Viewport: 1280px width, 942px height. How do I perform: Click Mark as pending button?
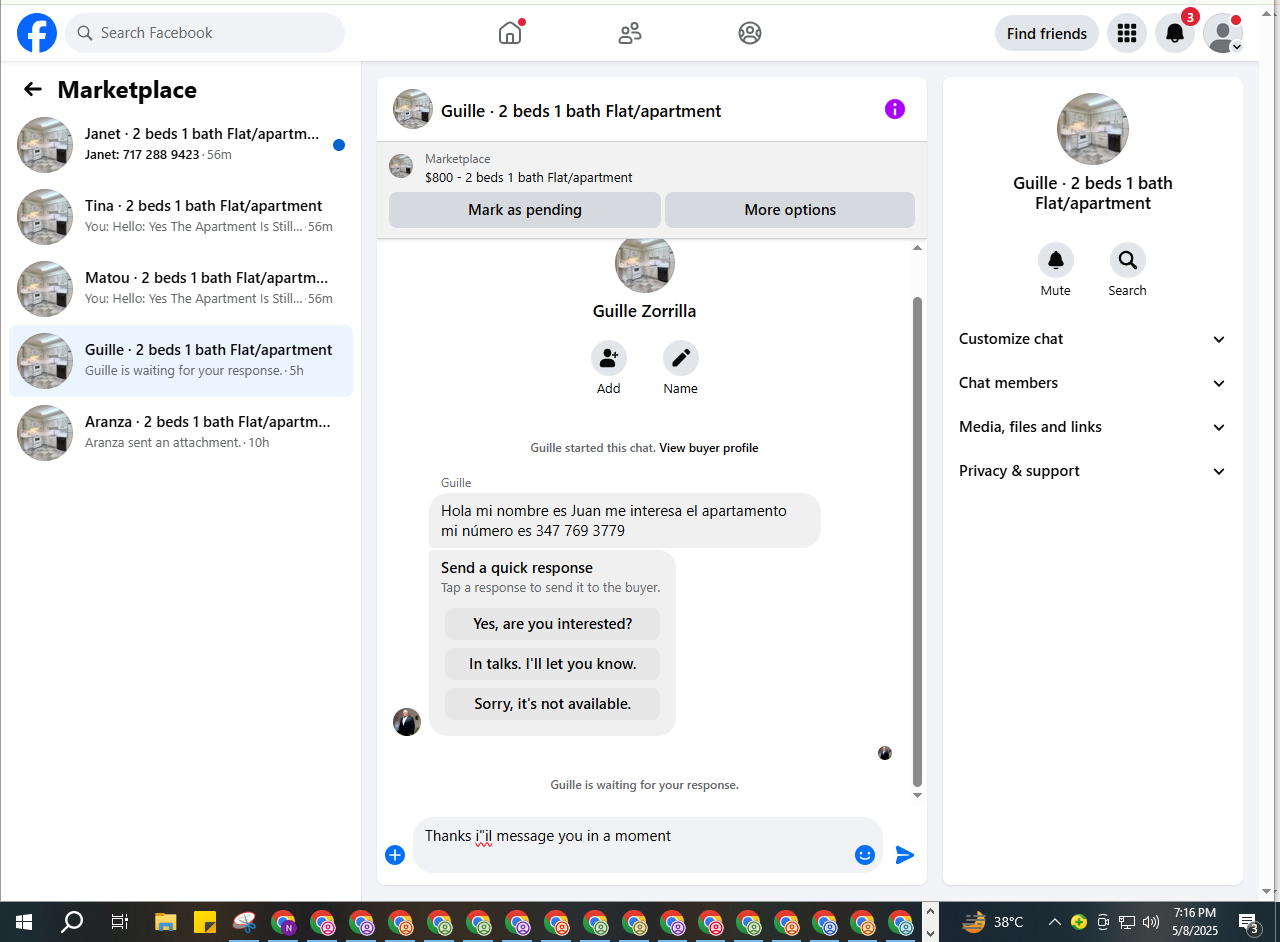(x=525, y=210)
